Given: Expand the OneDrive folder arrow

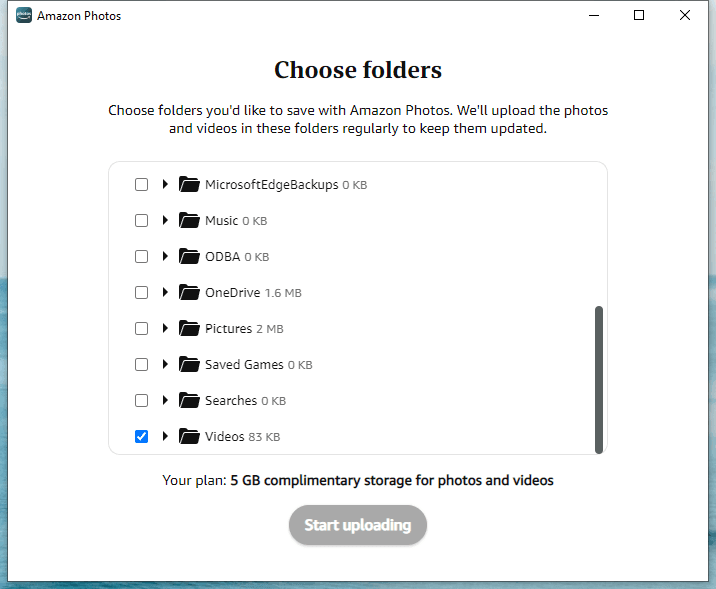Looking at the screenshot, I should [165, 292].
